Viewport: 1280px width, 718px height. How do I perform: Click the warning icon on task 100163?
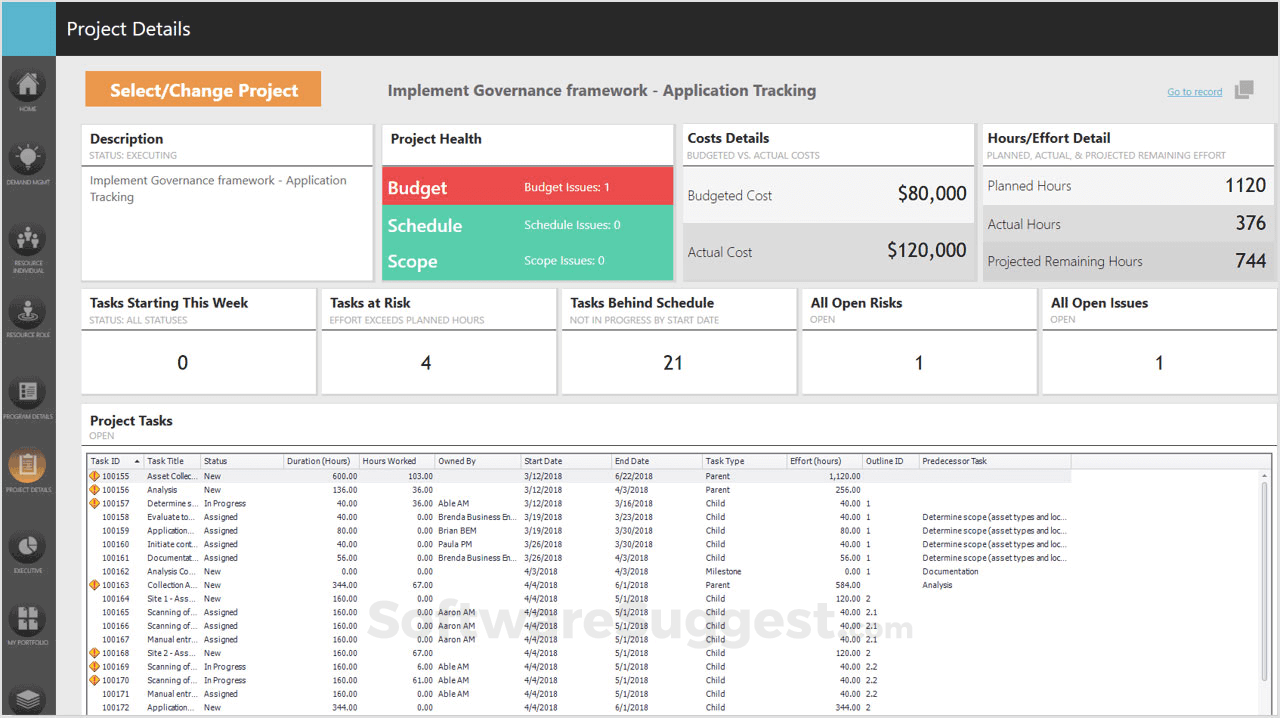(94, 585)
